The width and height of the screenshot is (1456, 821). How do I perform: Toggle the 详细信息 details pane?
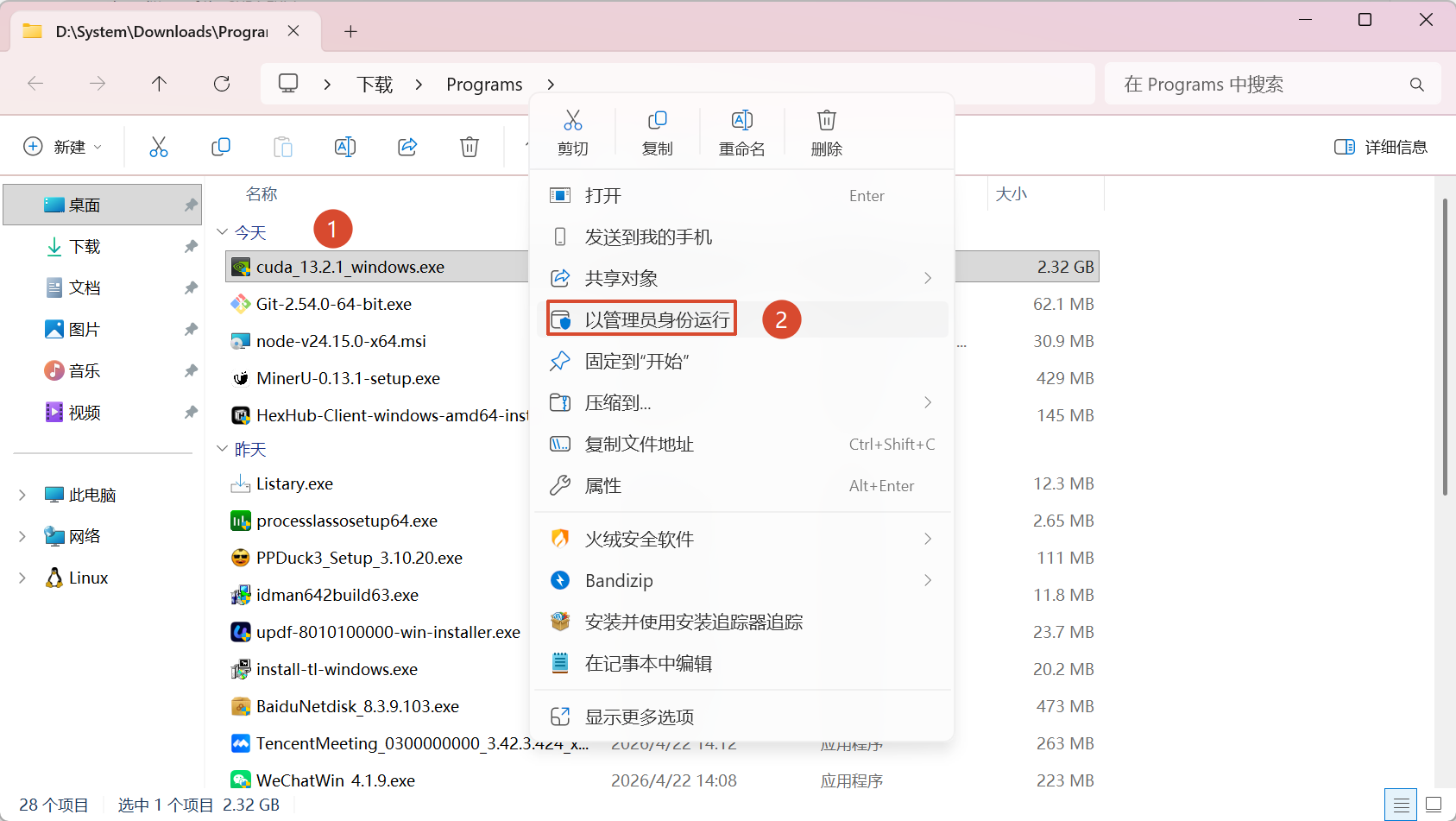(1381, 147)
